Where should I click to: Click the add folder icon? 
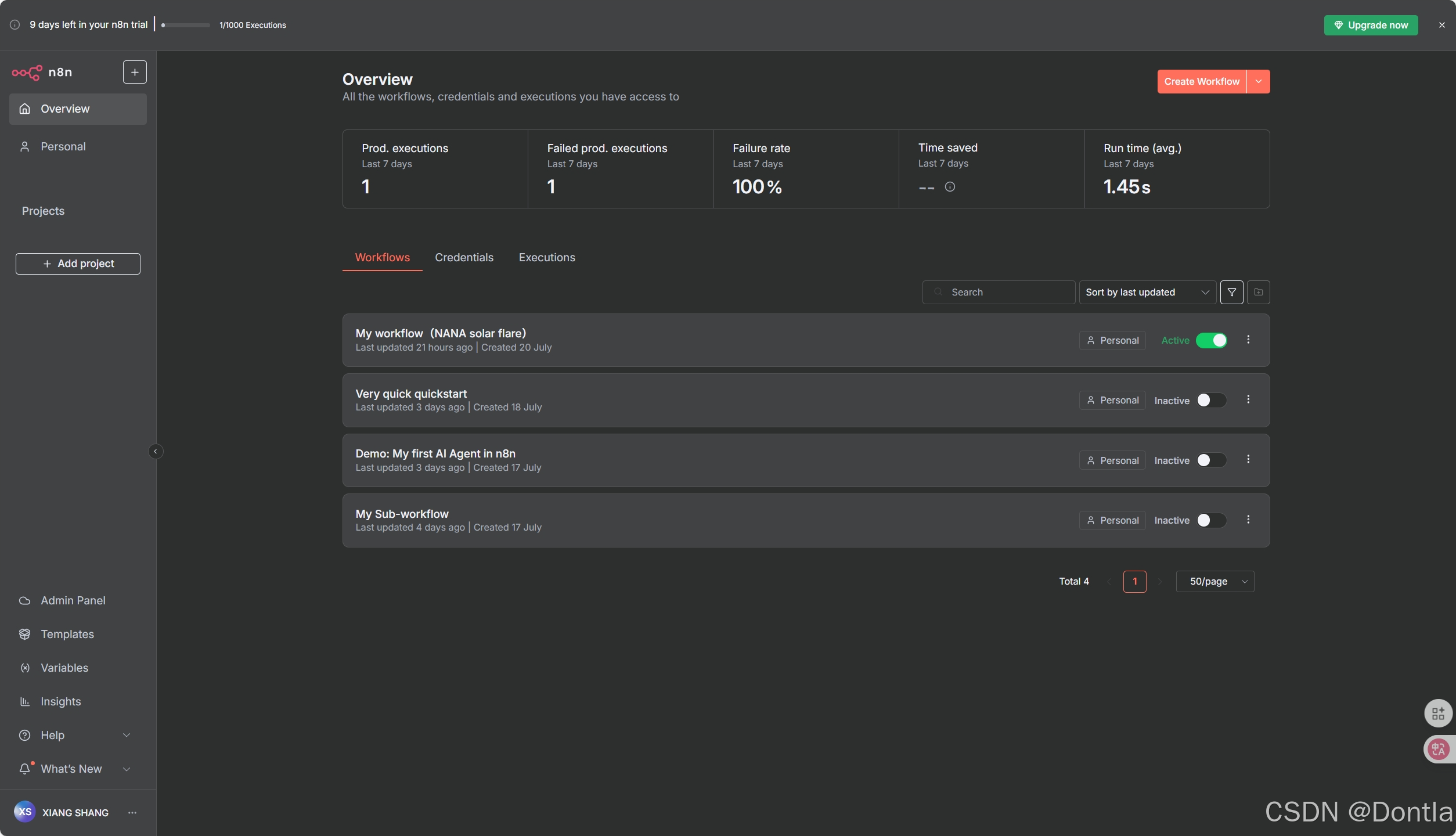coord(1259,293)
